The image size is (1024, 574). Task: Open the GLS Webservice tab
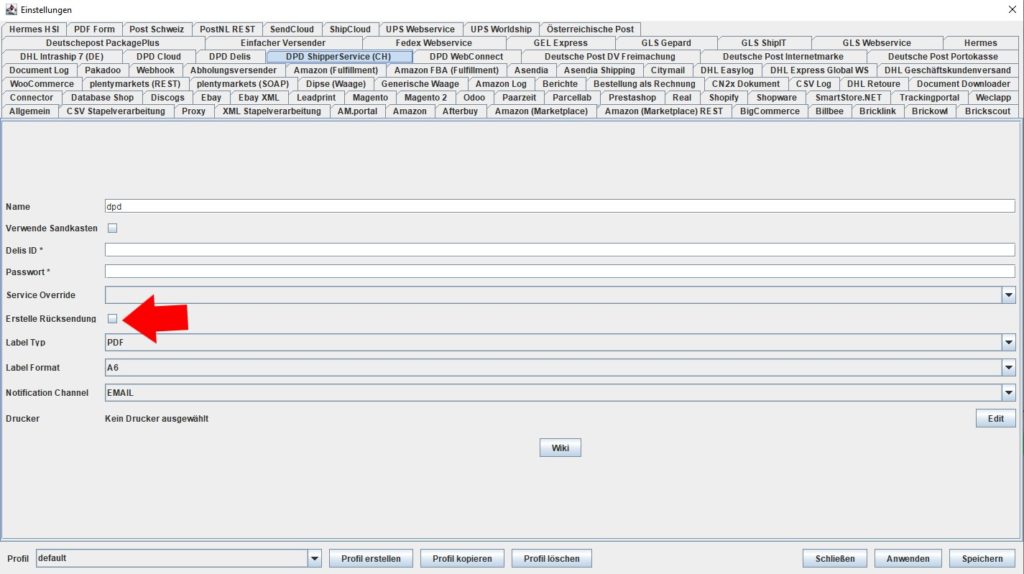[876, 43]
